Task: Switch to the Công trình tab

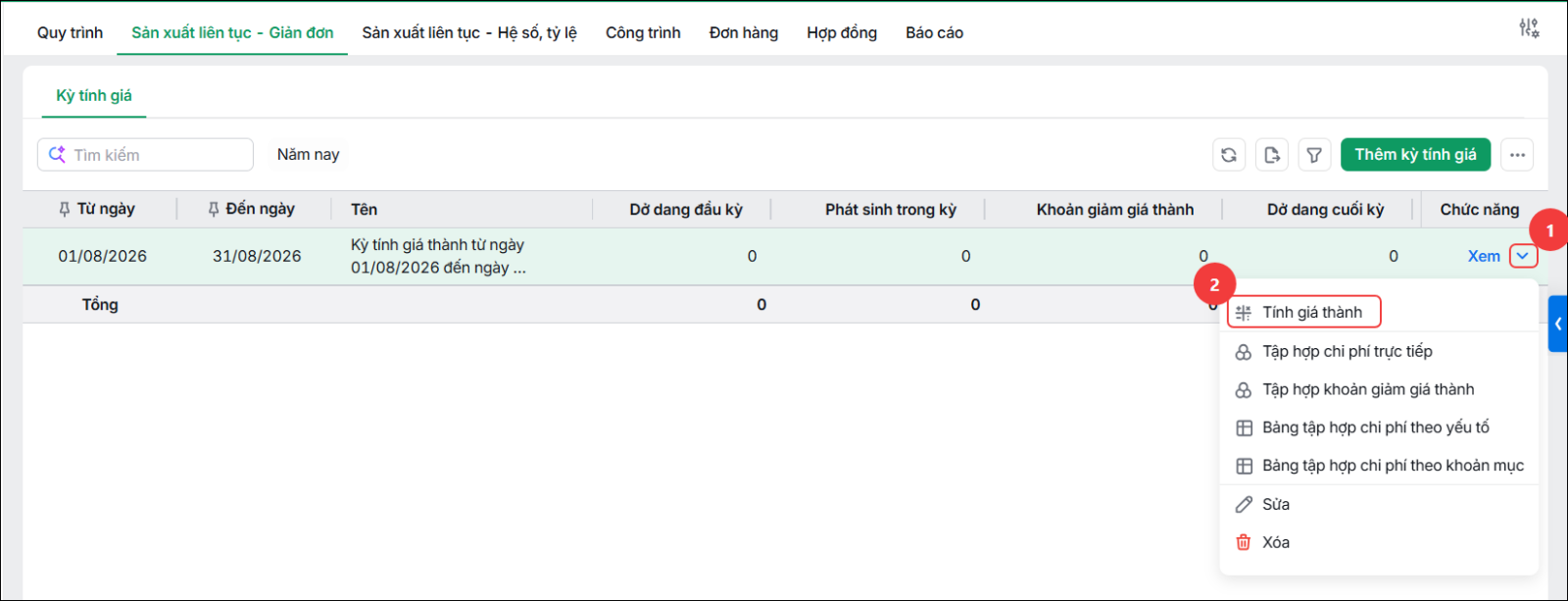Action: pos(643,32)
